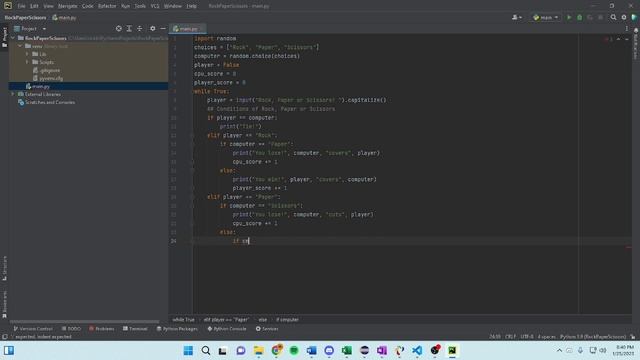Open the Version Control tool window

33,329
